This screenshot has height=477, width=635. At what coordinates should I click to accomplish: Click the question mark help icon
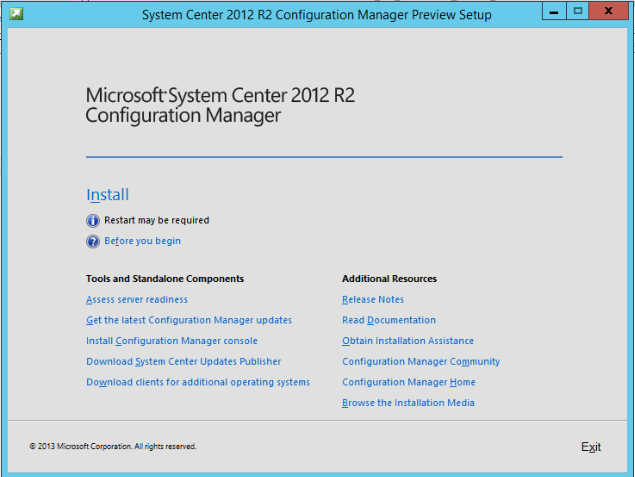pyautogui.click(x=93, y=241)
